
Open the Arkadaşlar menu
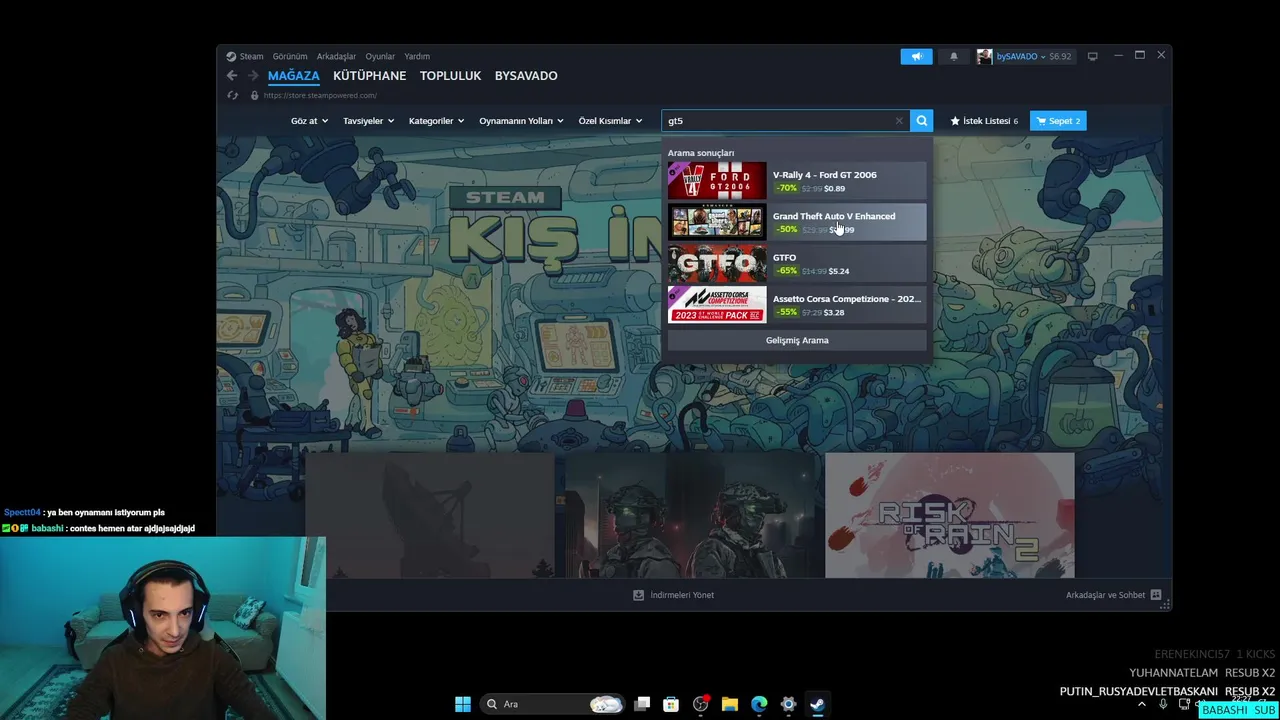(x=336, y=56)
